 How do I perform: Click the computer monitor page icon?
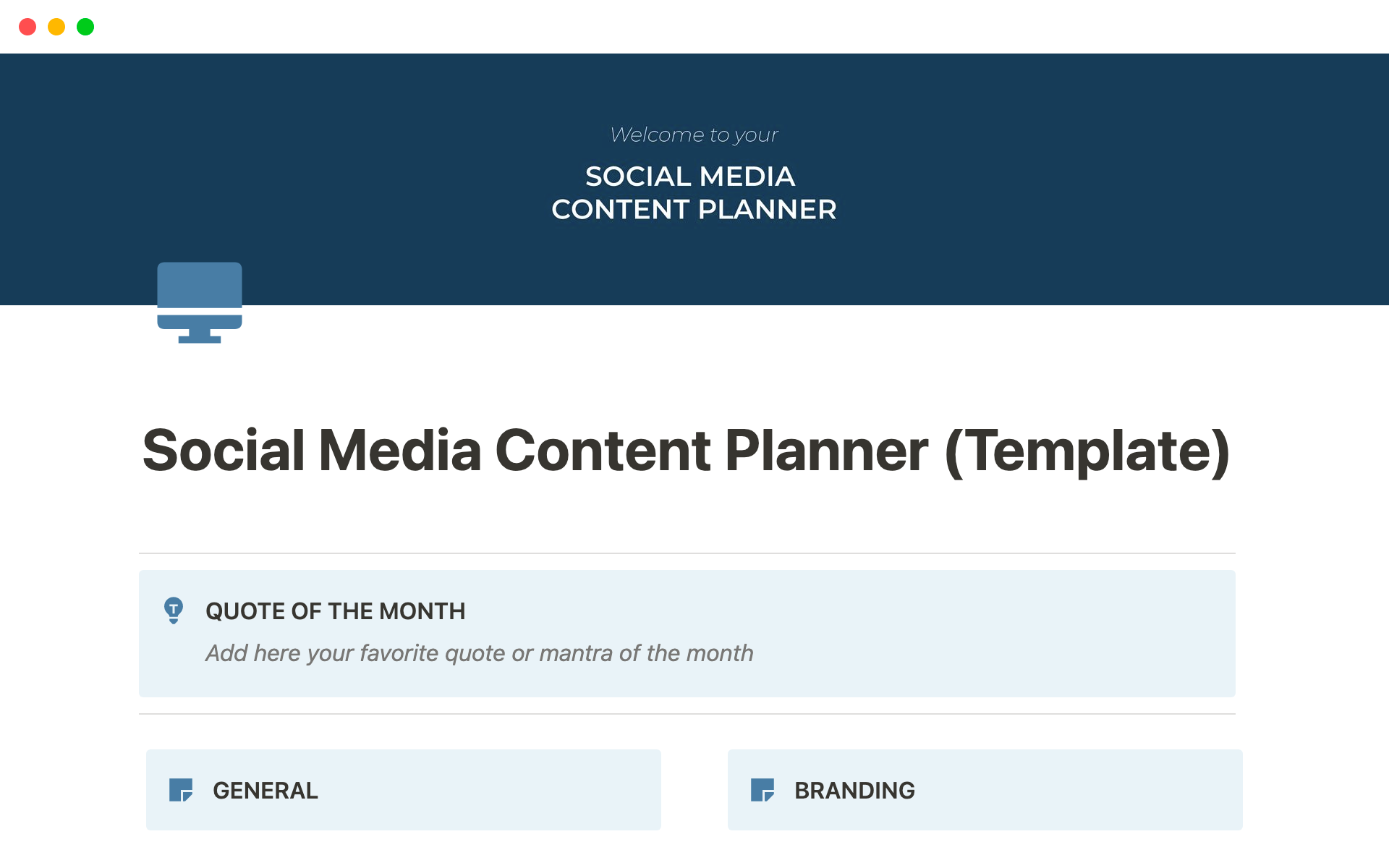[x=199, y=302]
